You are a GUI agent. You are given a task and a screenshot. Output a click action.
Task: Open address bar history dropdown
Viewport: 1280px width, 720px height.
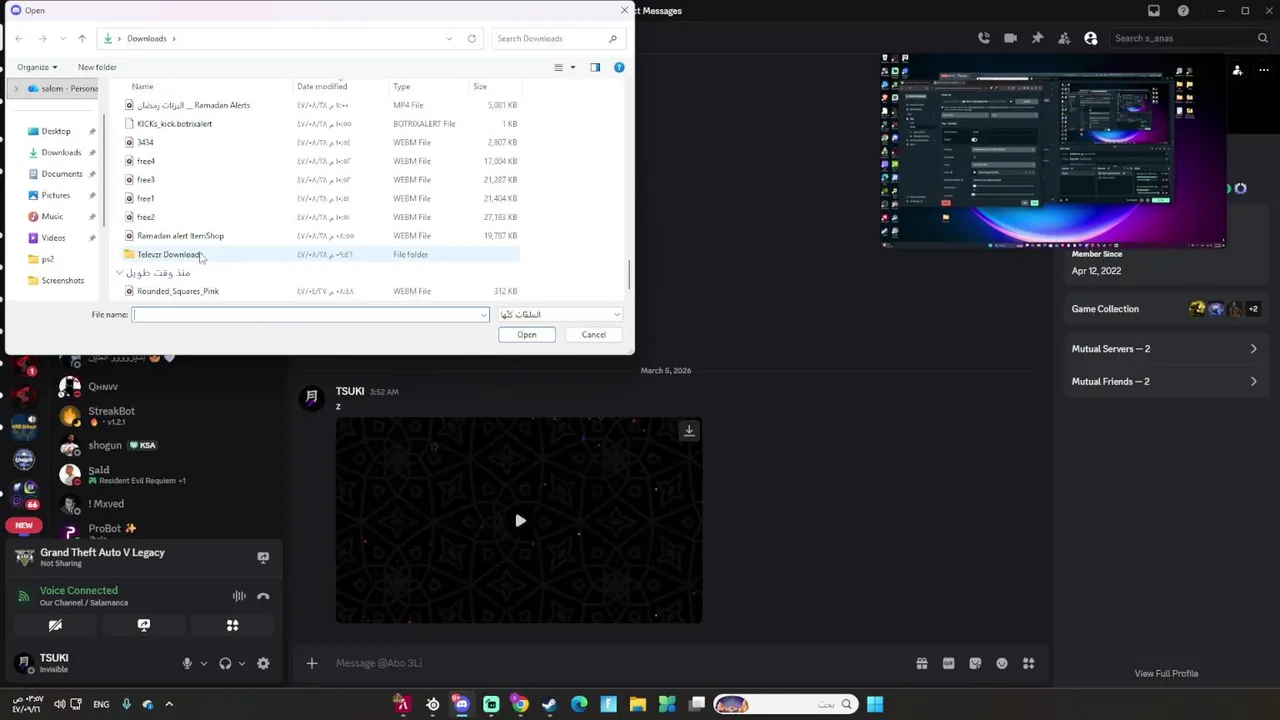449,38
